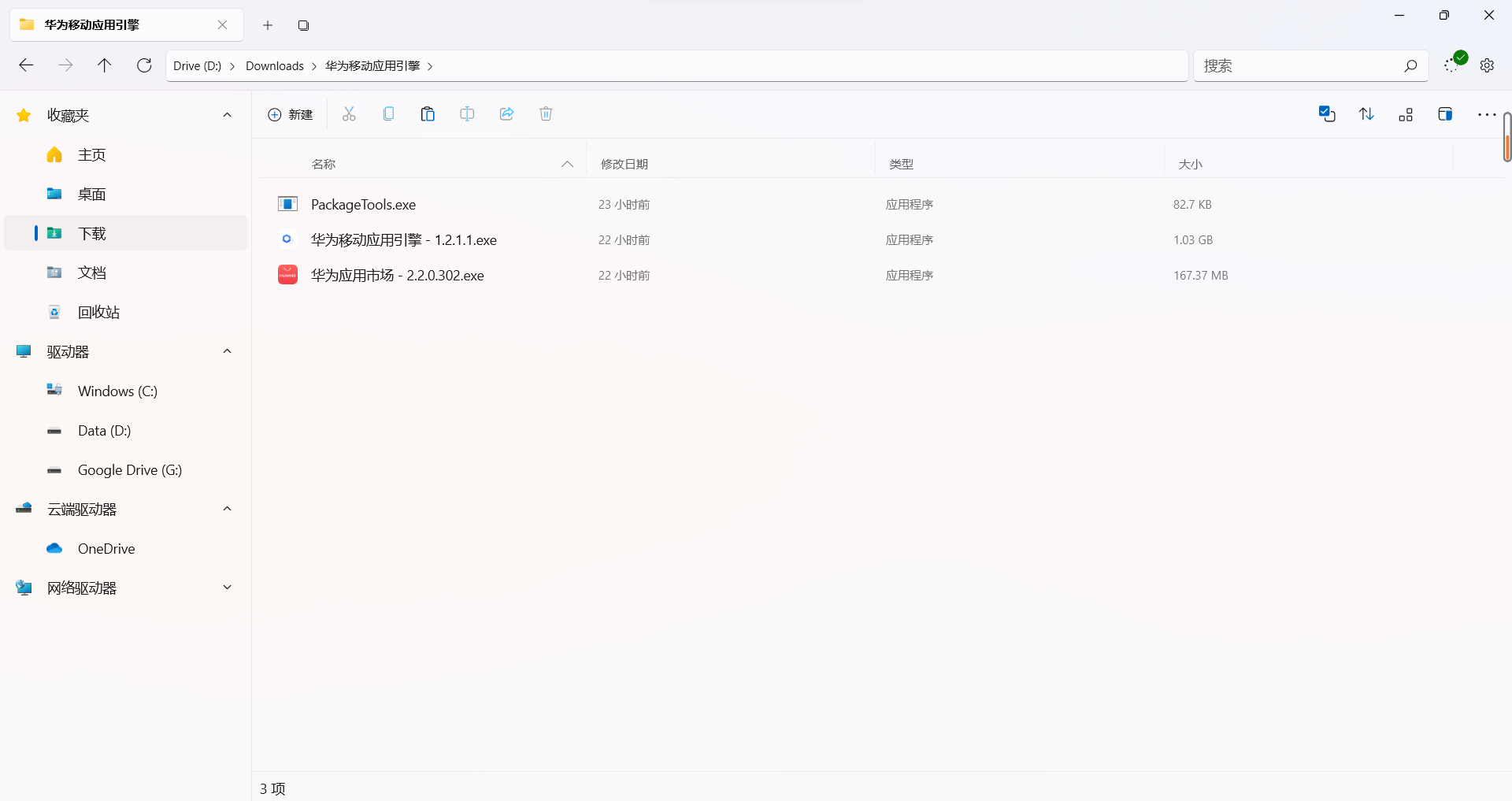Open the settings gear icon
Image resolution: width=1512 pixels, height=801 pixels.
point(1487,65)
